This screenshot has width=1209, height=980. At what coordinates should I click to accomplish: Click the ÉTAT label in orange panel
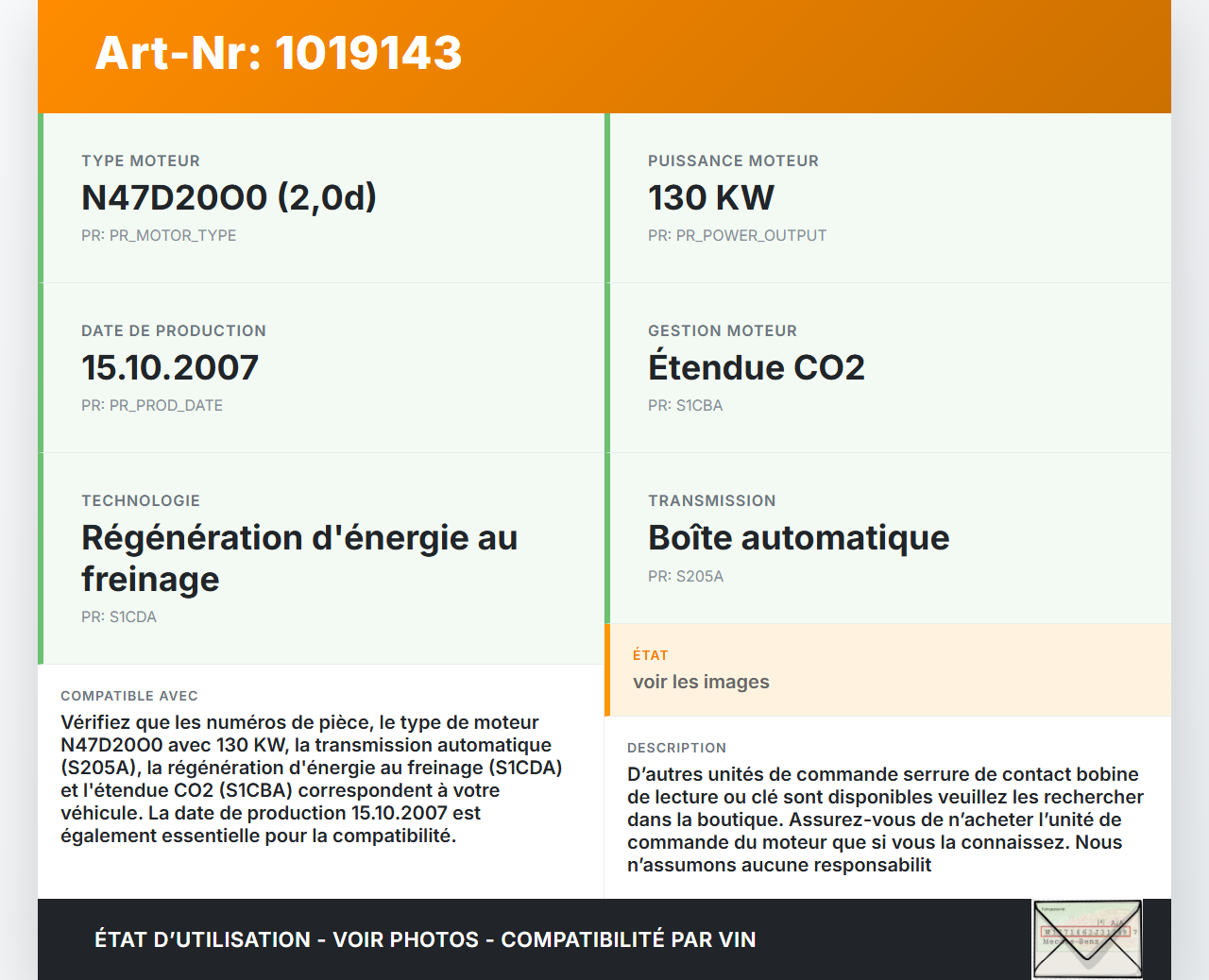(650, 655)
